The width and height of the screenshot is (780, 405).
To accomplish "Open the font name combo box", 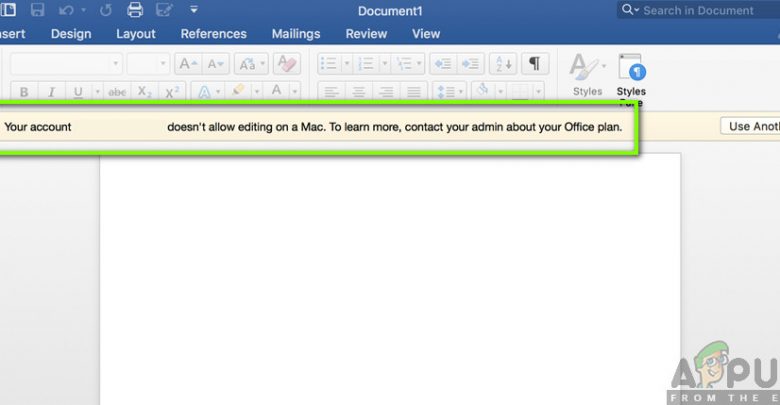I will (x=66, y=64).
